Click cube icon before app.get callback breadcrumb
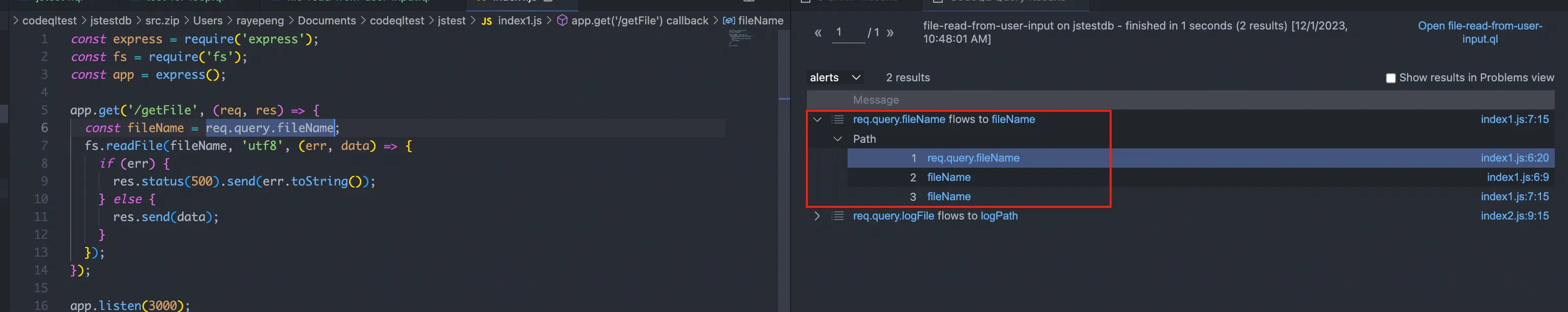1568x312 pixels. [563, 21]
